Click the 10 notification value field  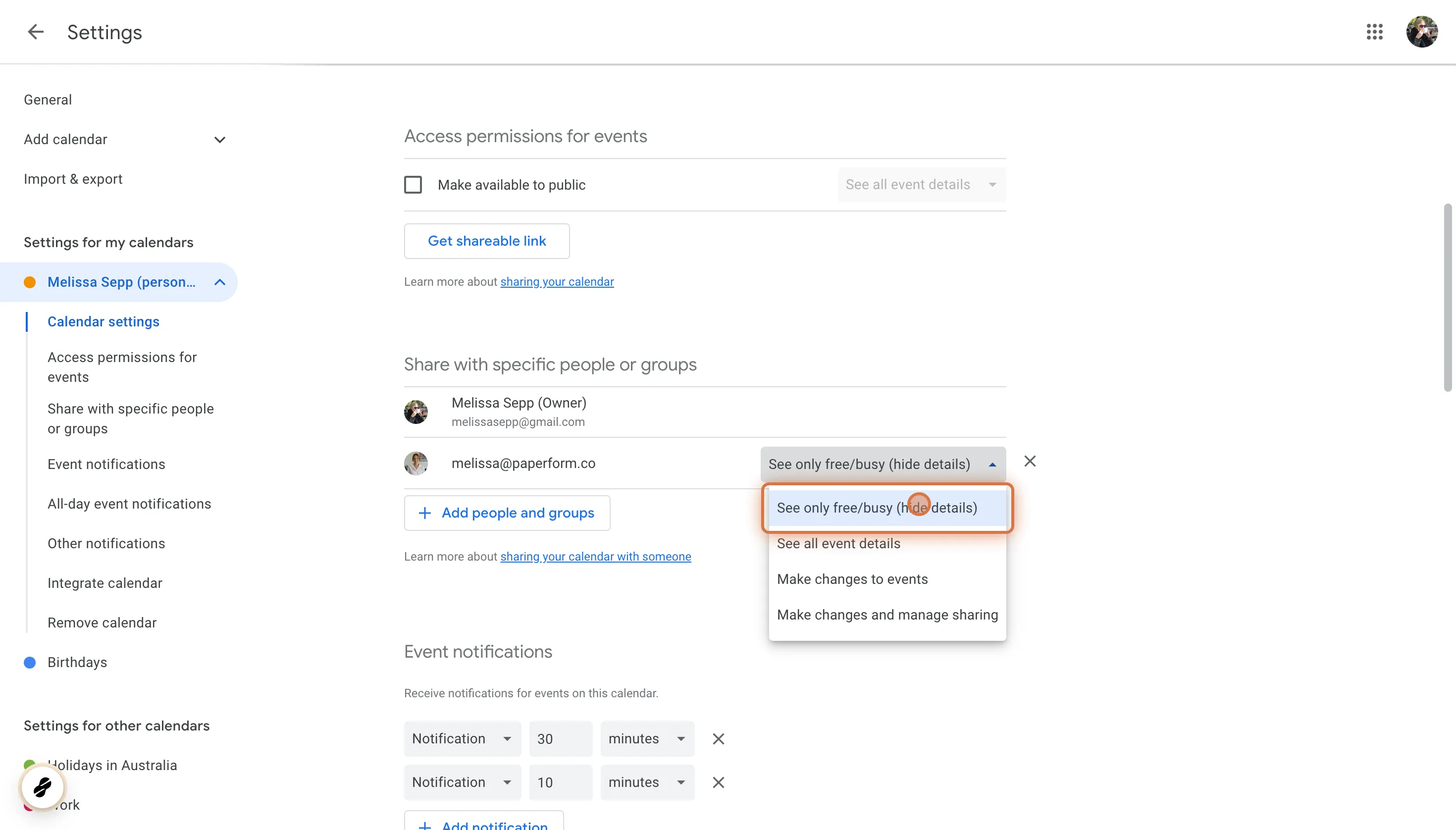561,782
